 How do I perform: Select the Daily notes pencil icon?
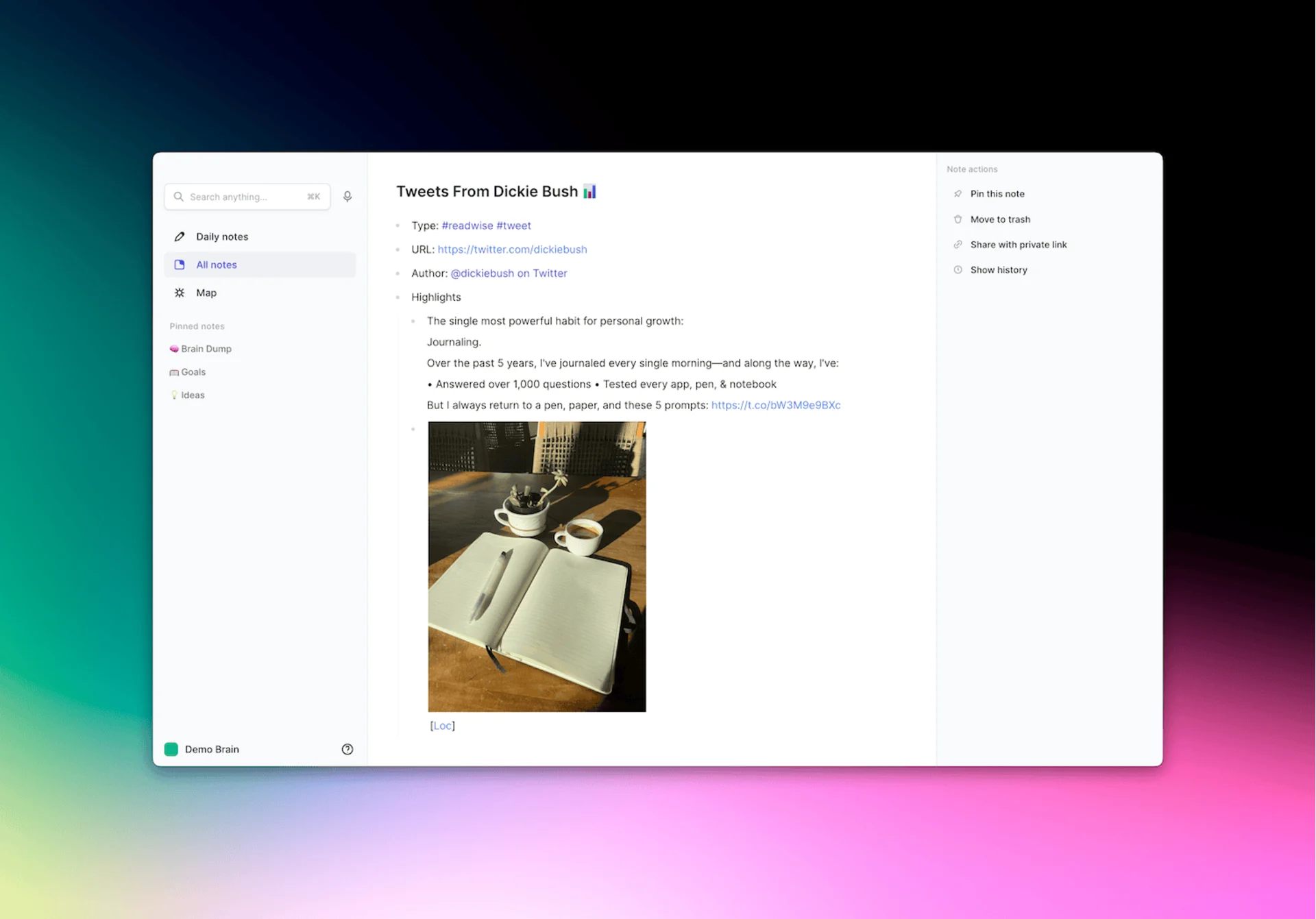click(179, 236)
